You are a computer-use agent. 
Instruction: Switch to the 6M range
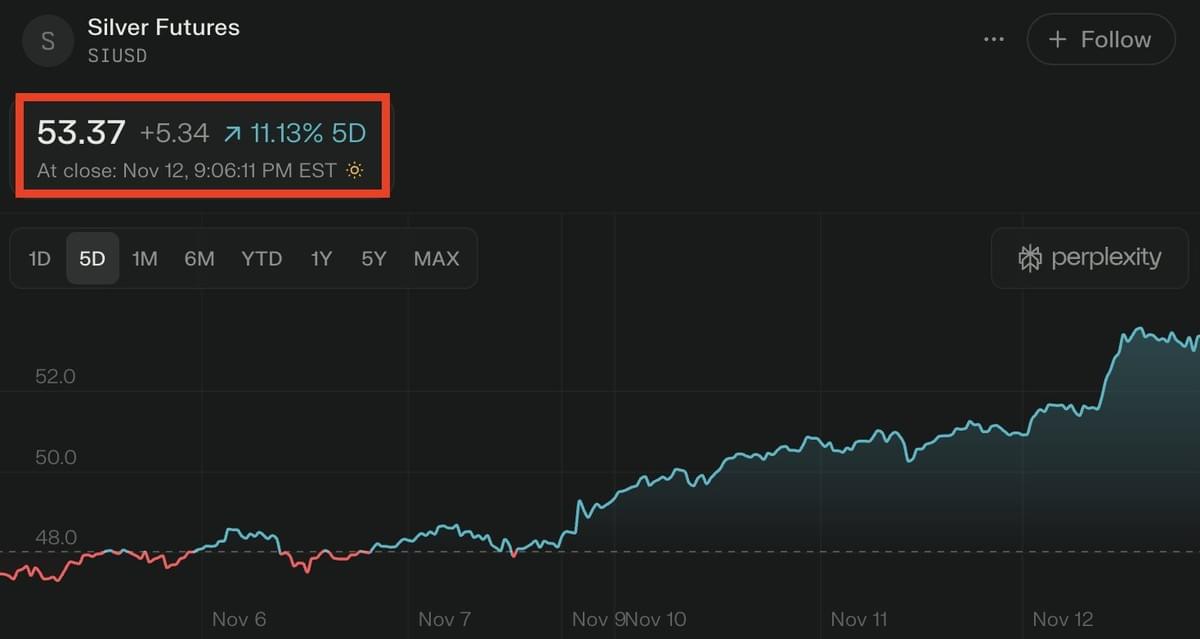click(x=199, y=259)
